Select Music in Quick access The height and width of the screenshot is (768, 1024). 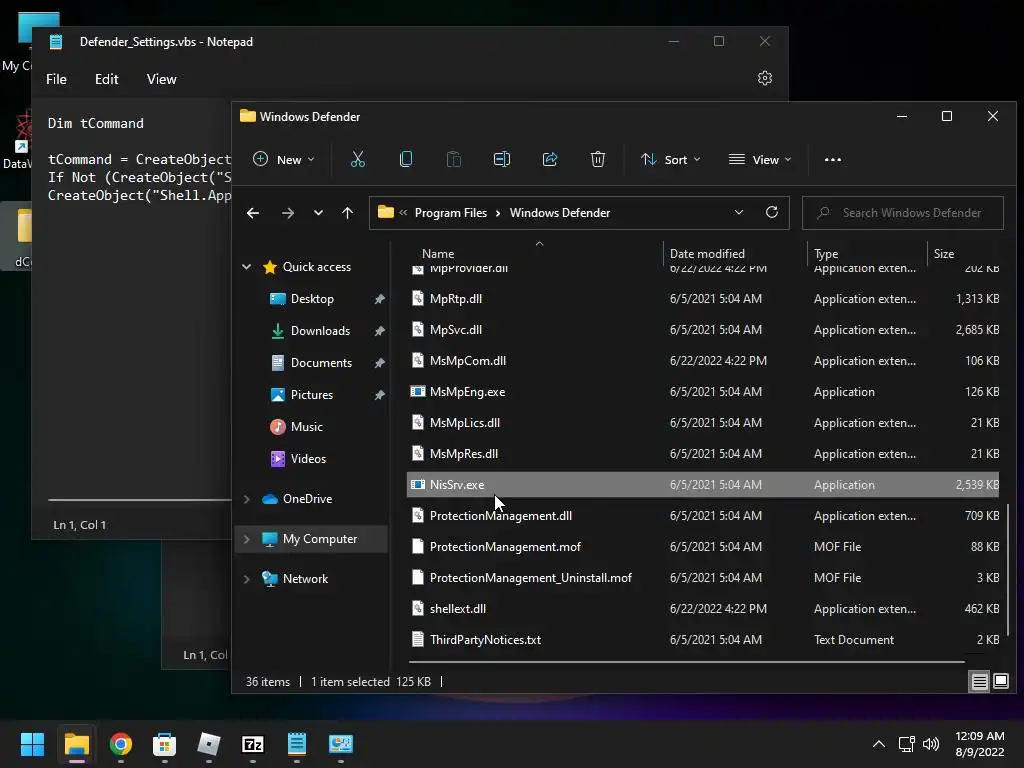(x=306, y=426)
